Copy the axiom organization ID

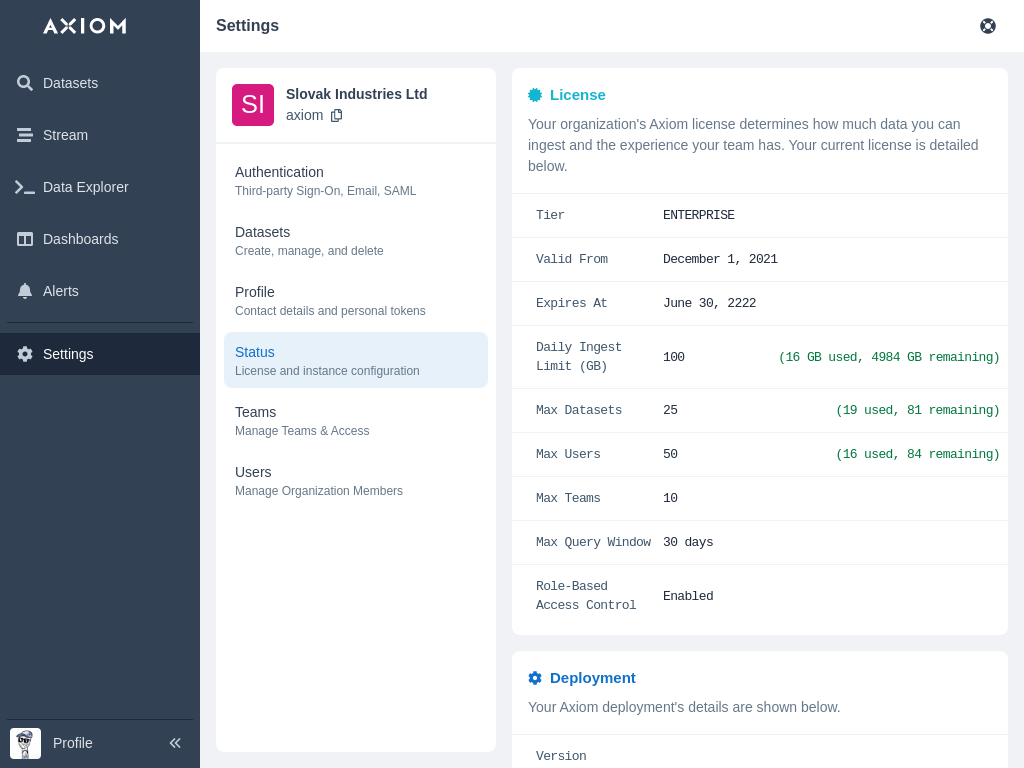(x=337, y=115)
